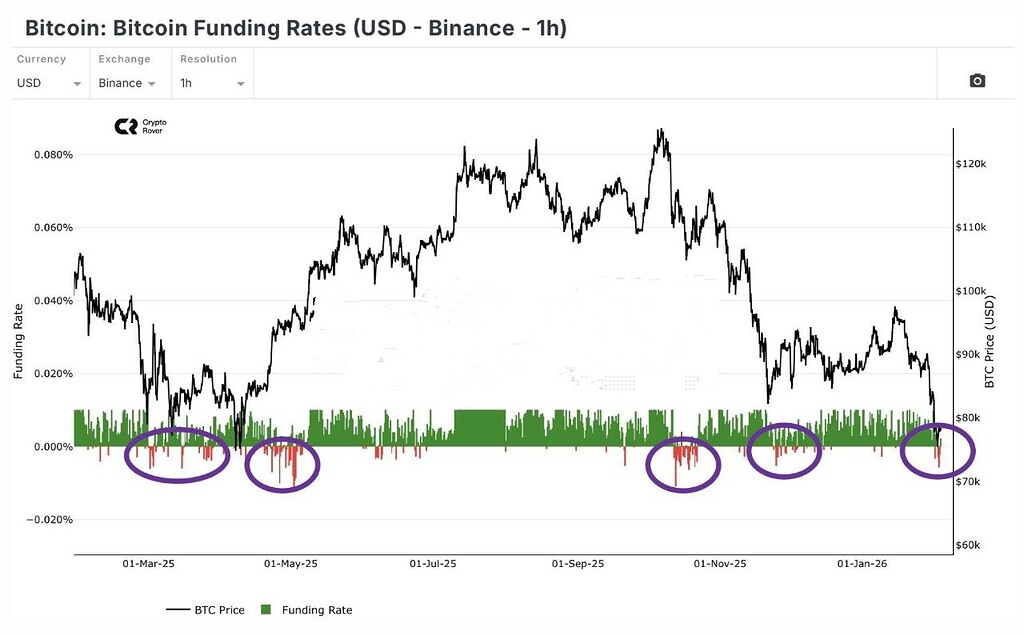The width and height of the screenshot is (1024, 635).
Task: Click the camera snapshot icon
Action: pyautogui.click(x=977, y=81)
